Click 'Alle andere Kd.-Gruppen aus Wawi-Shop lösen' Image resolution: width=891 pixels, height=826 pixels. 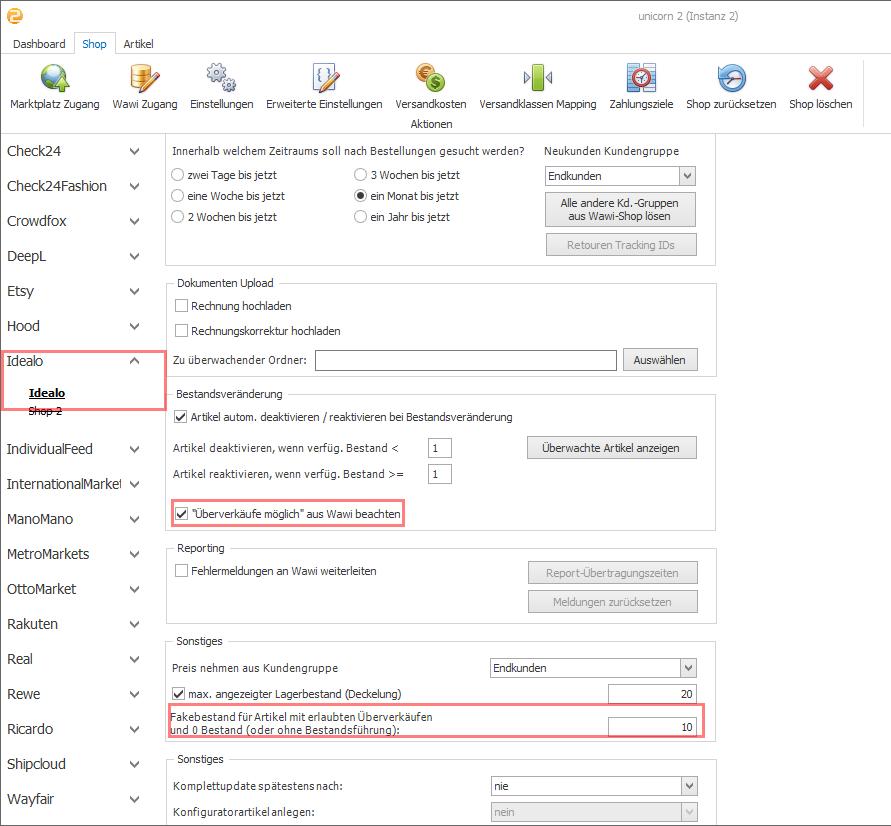click(x=620, y=210)
